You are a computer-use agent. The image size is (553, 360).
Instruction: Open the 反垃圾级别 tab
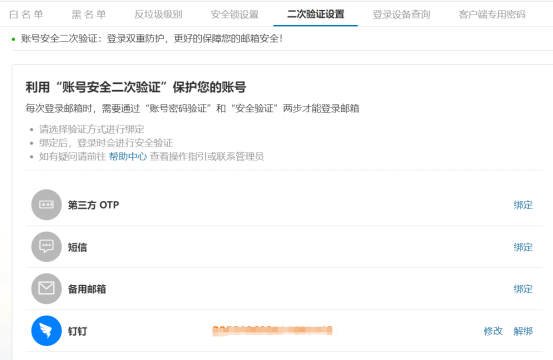(158, 14)
